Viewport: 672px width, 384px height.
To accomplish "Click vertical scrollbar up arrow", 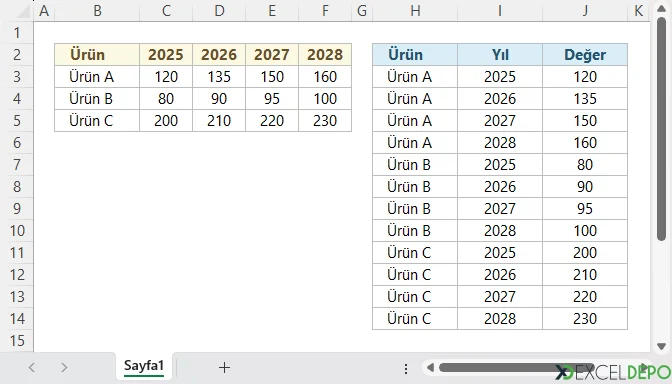I will click(x=661, y=9).
